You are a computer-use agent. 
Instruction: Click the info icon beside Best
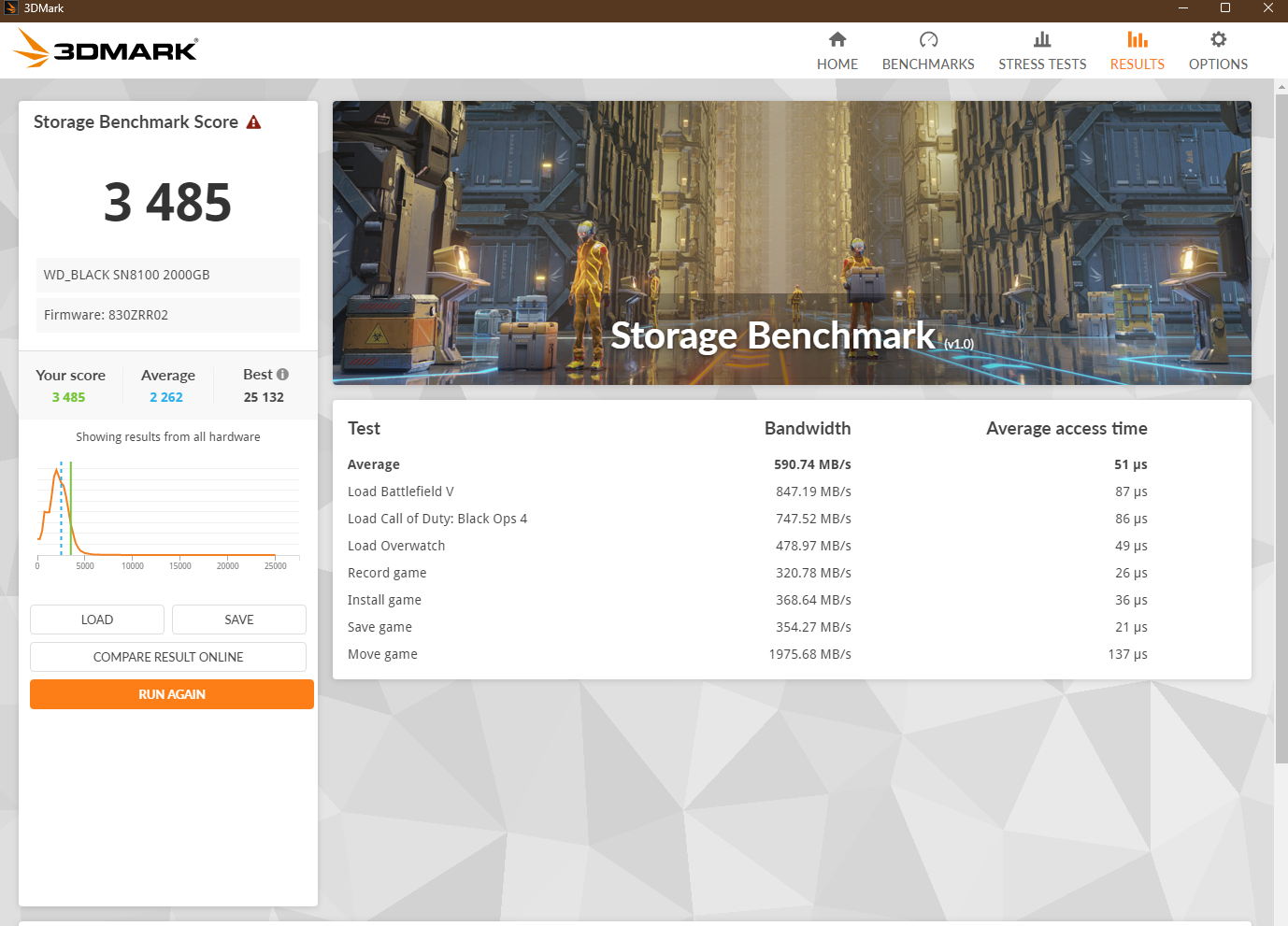[x=282, y=375]
